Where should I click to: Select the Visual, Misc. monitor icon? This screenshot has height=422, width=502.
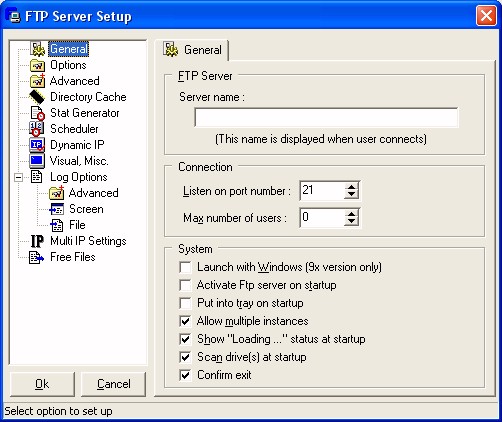tap(37, 161)
